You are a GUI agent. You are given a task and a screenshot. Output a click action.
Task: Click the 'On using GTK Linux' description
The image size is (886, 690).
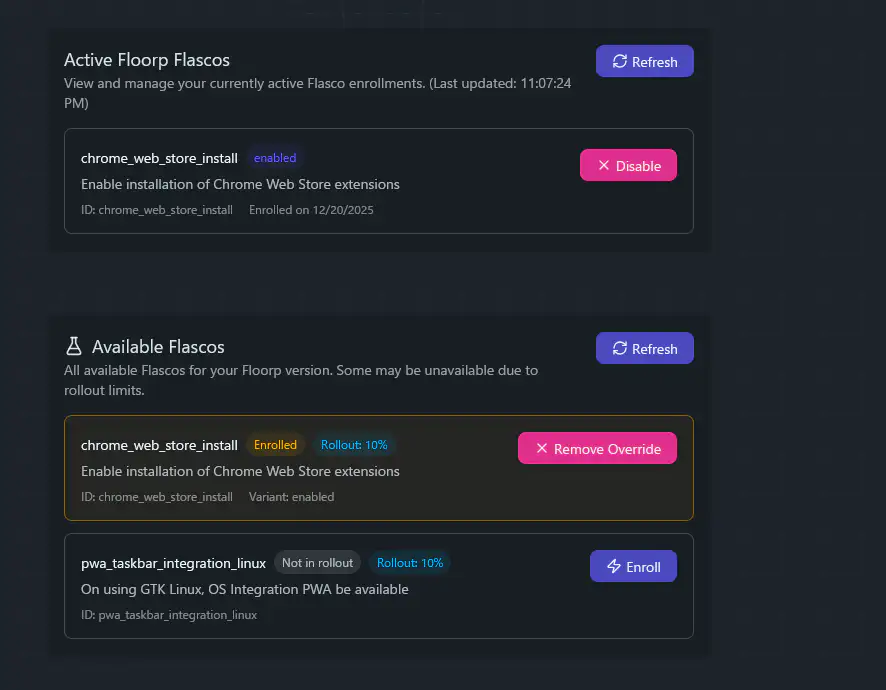(x=244, y=589)
